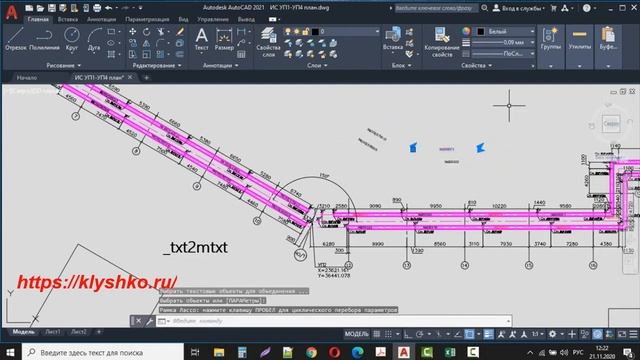Toggle layer on/off lightbulb in layer dropdown
640x360 pixels.
point(288,31)
